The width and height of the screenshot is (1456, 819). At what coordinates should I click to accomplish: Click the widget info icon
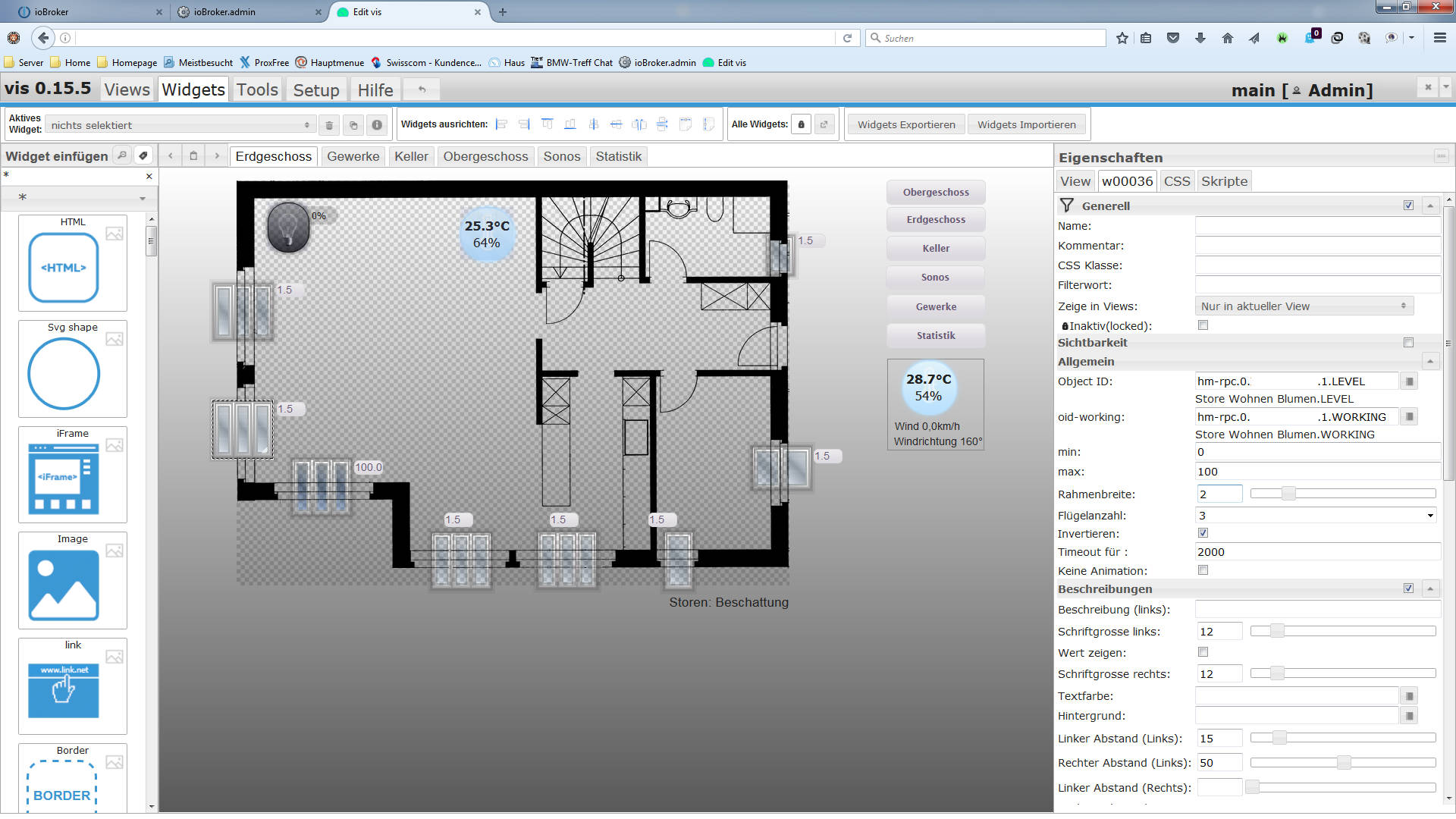(x=377, y=125)
